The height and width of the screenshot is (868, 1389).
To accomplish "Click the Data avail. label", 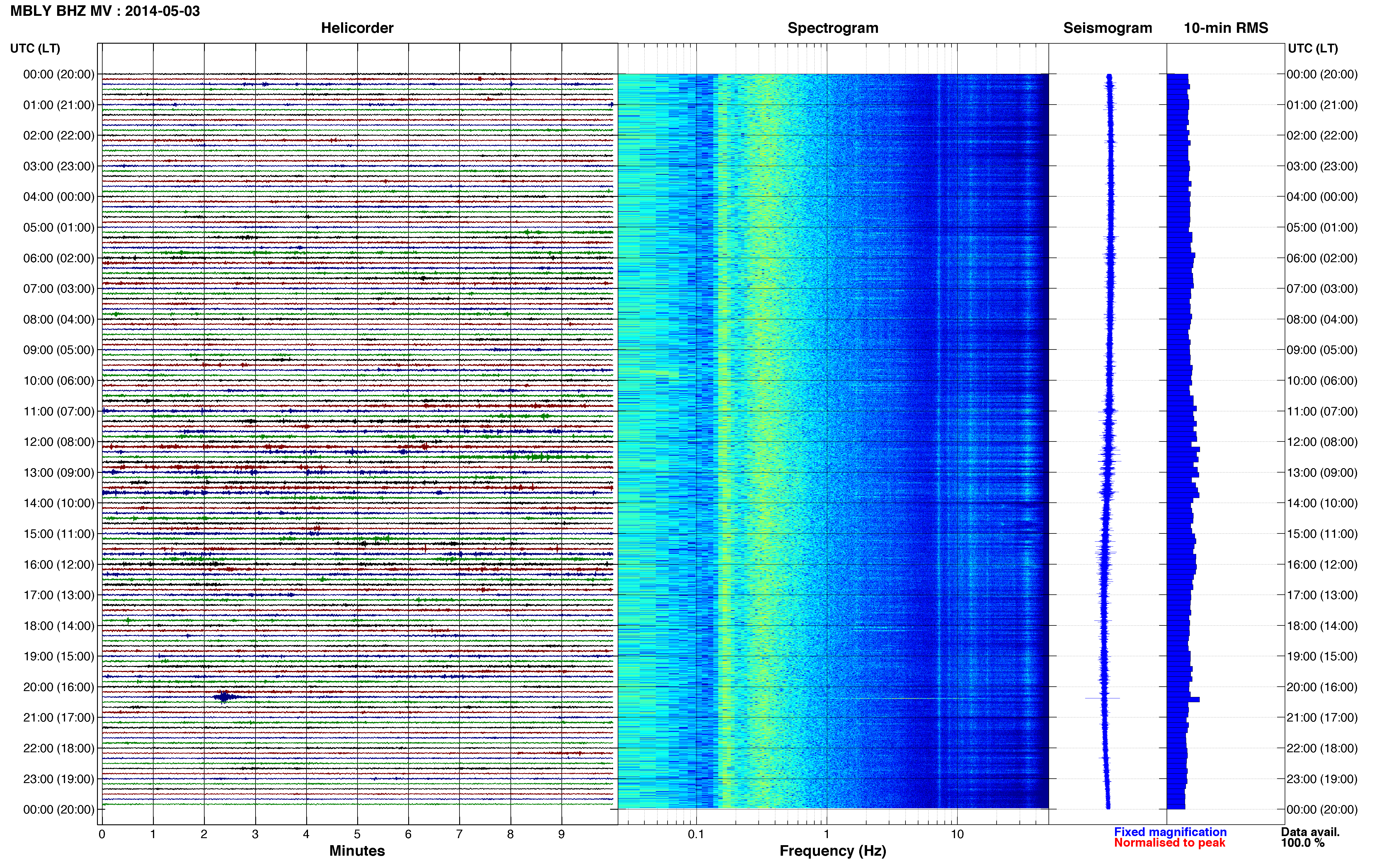I will click(1310, 832).
